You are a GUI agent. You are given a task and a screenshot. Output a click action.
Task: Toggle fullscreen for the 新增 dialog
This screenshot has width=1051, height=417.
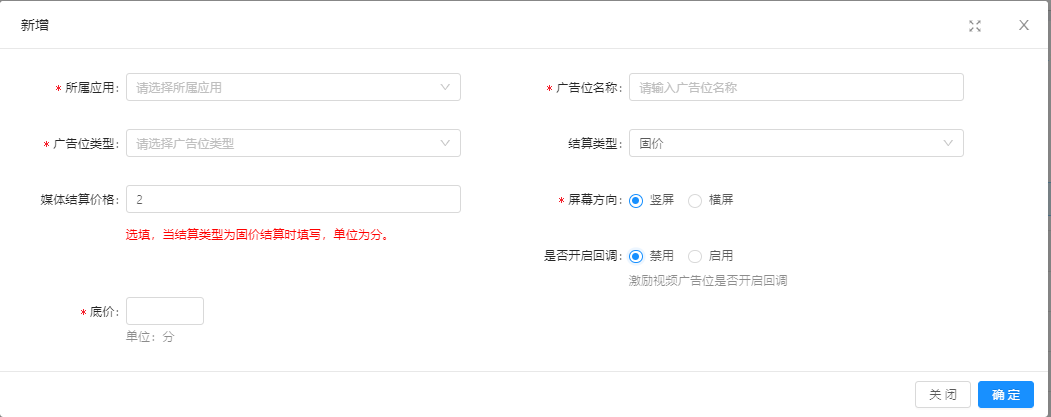974,26
